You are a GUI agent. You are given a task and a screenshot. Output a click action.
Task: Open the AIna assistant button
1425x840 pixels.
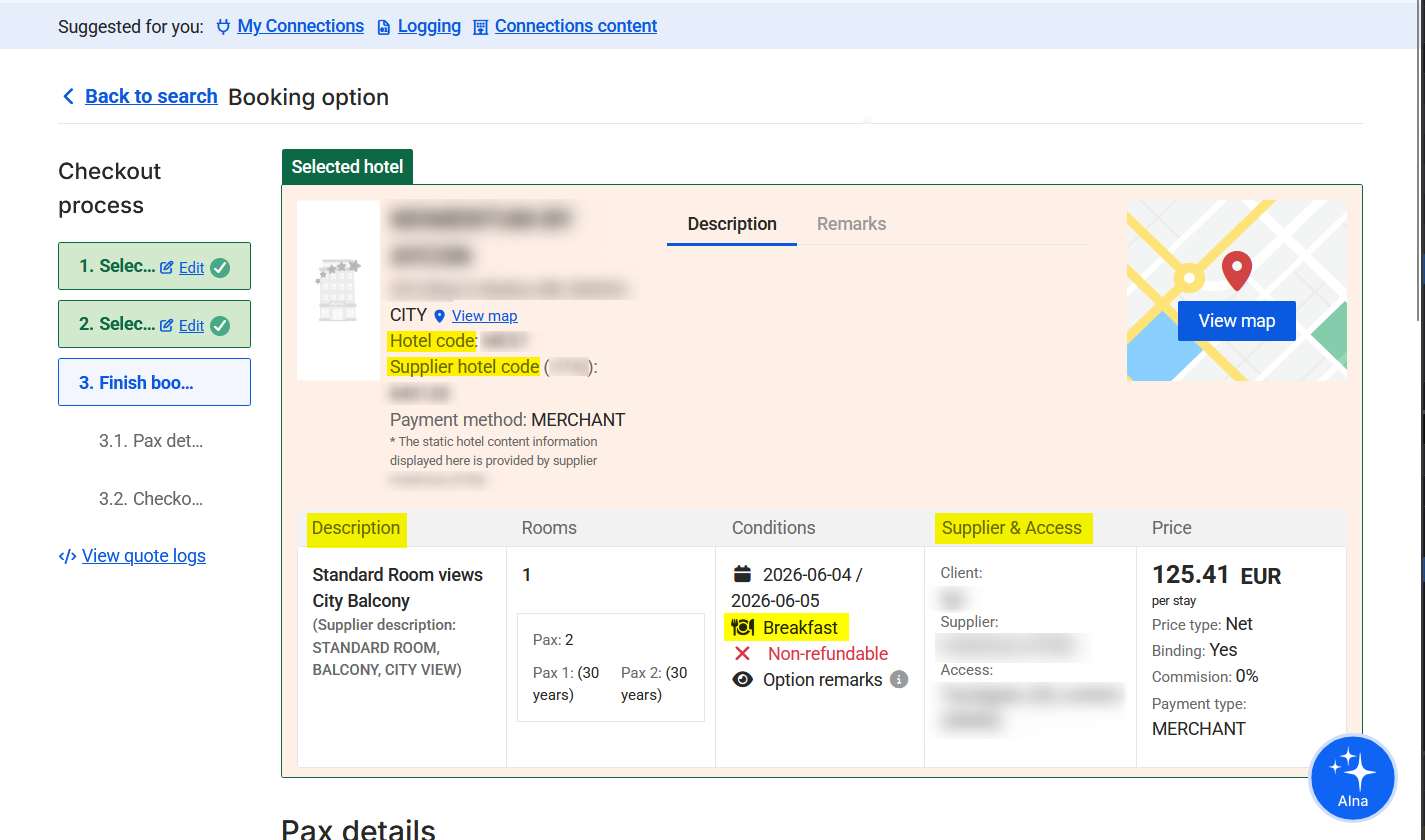1353,778
